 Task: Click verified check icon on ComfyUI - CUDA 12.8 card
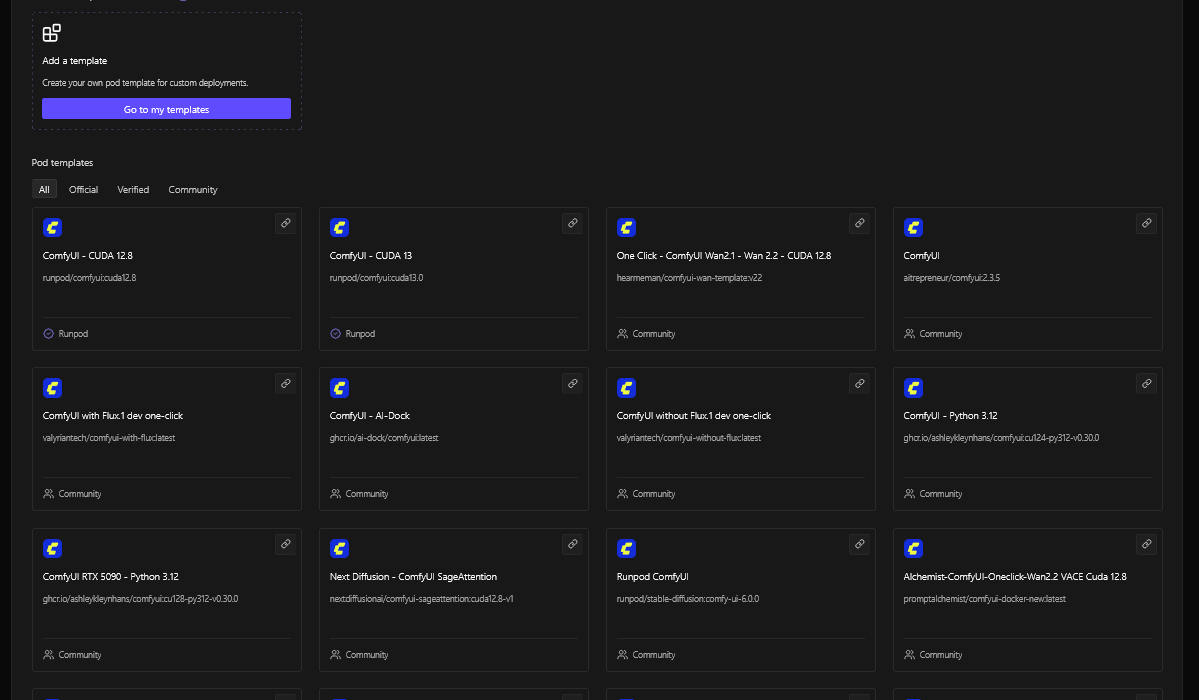coord(48,334)
